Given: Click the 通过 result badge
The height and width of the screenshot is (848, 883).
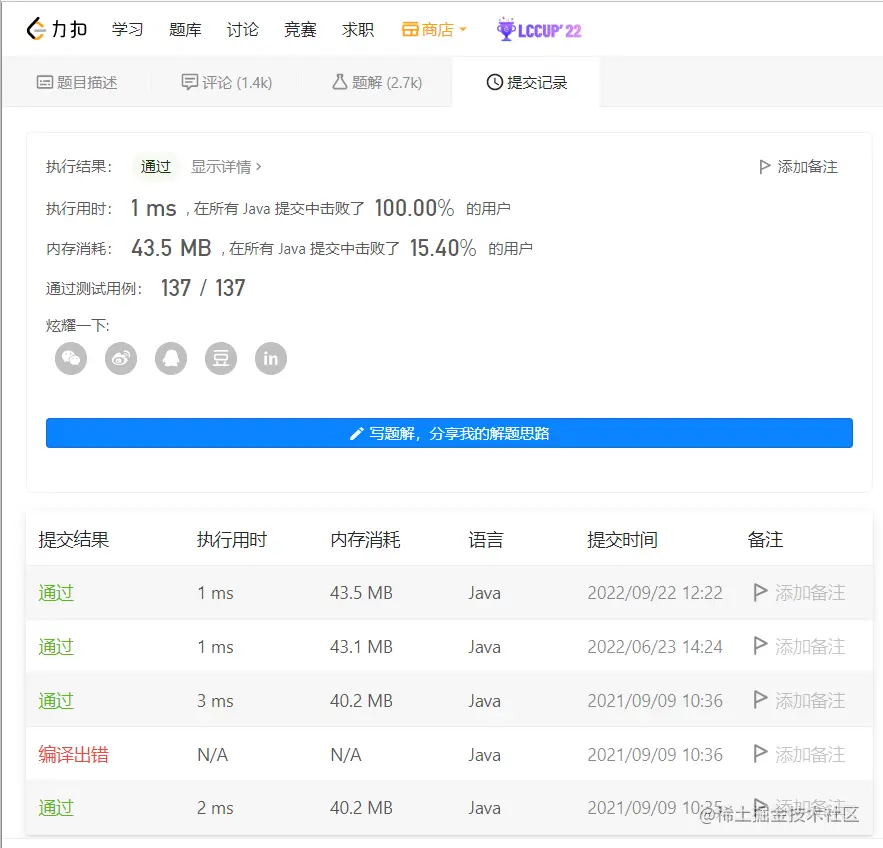Looking at the screenshot, I should [x=155, y=167].
